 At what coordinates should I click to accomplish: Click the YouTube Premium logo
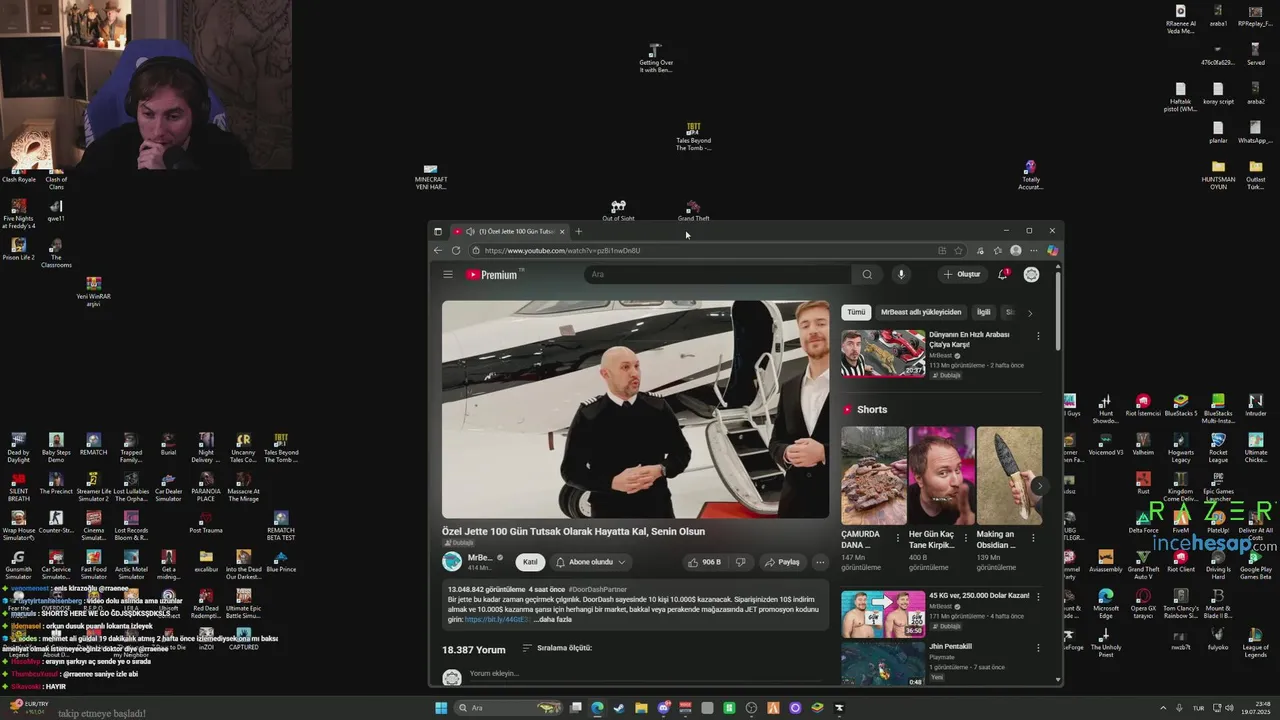(493, 275)
